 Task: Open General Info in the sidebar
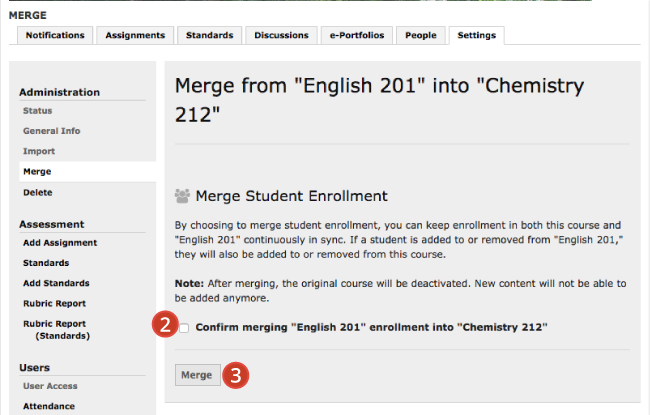coord(52,131)
